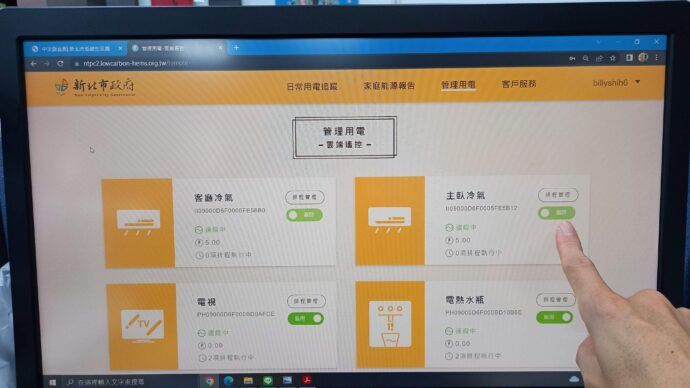Screen dimensions: 690x388
Task: Click the 排程管理 button for 客廳冷氣
Action: click(x=305, y=197)
